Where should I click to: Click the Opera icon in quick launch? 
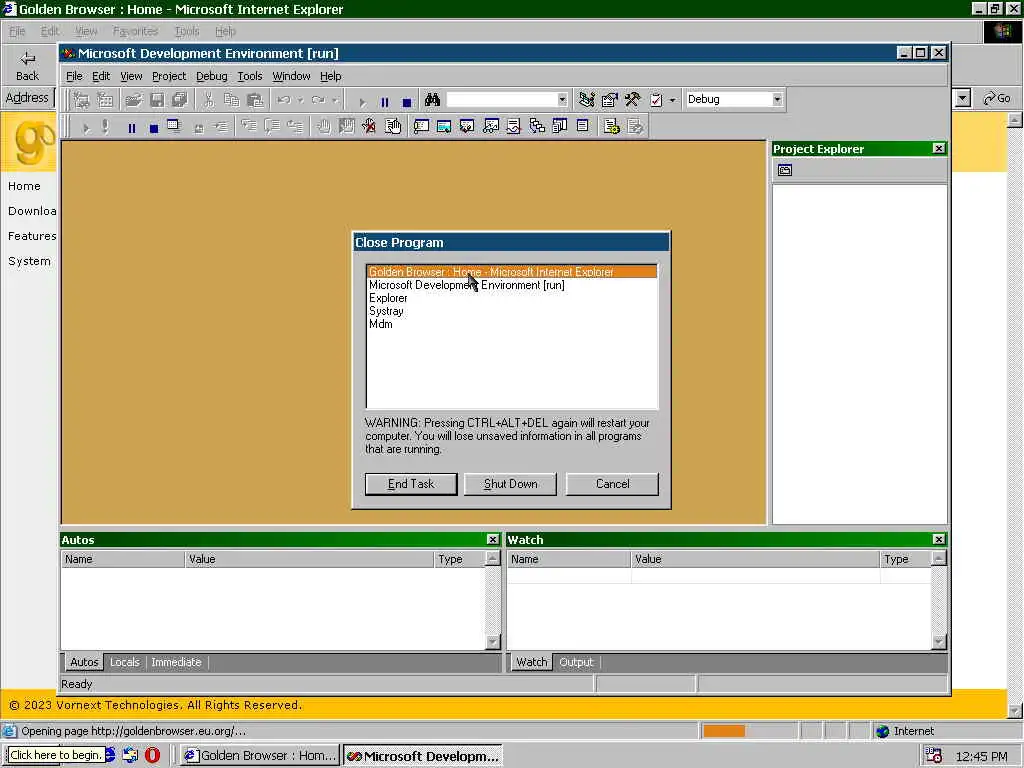point(152,755)
